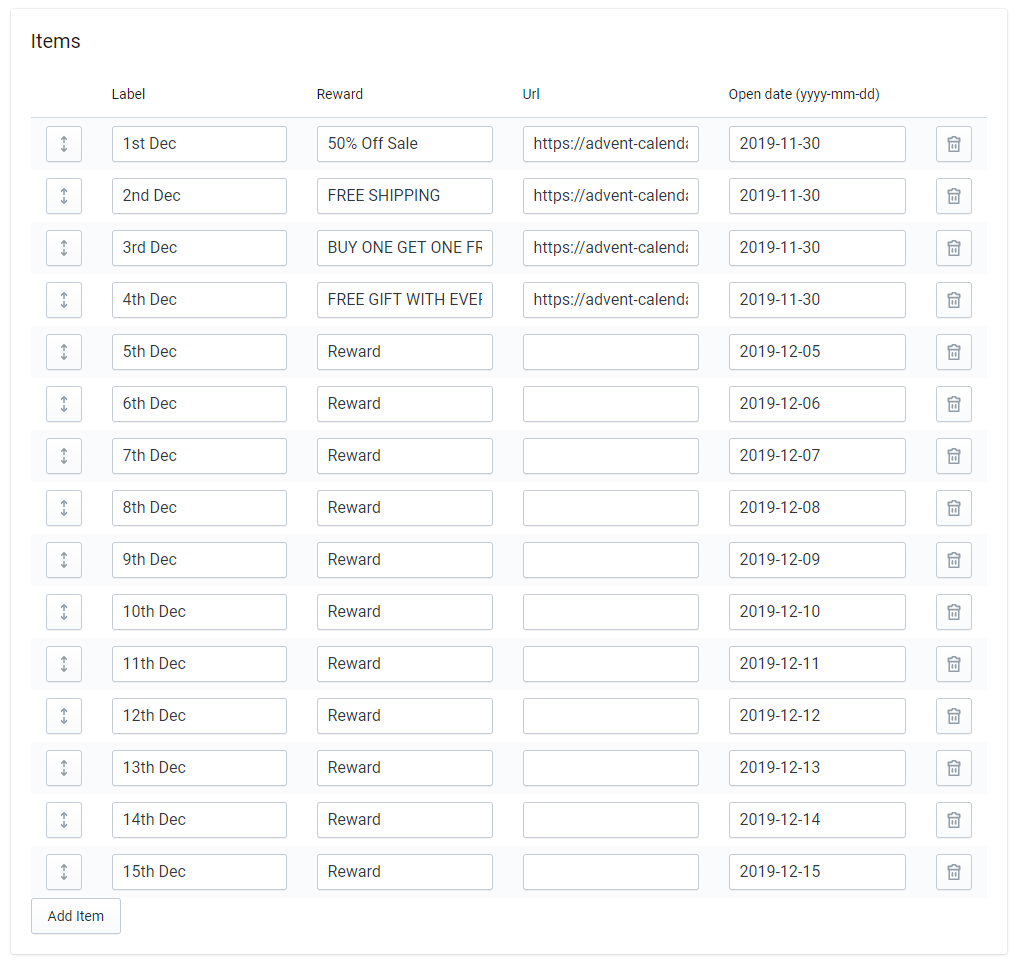
Task: Edit the 50% Off Sale reward field
Action: [x=404, y=144]
